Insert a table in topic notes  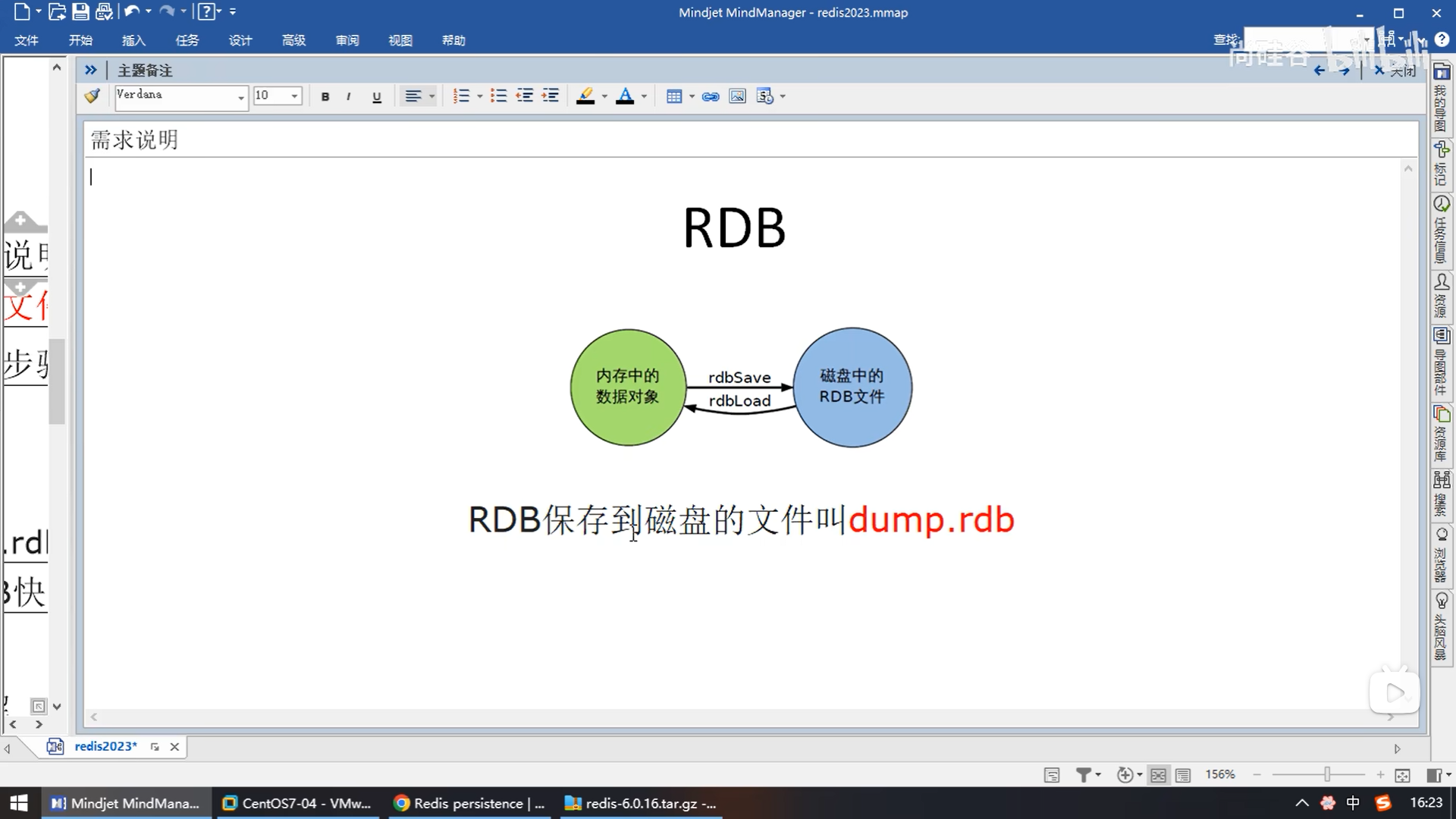click(x=673, y=96)
